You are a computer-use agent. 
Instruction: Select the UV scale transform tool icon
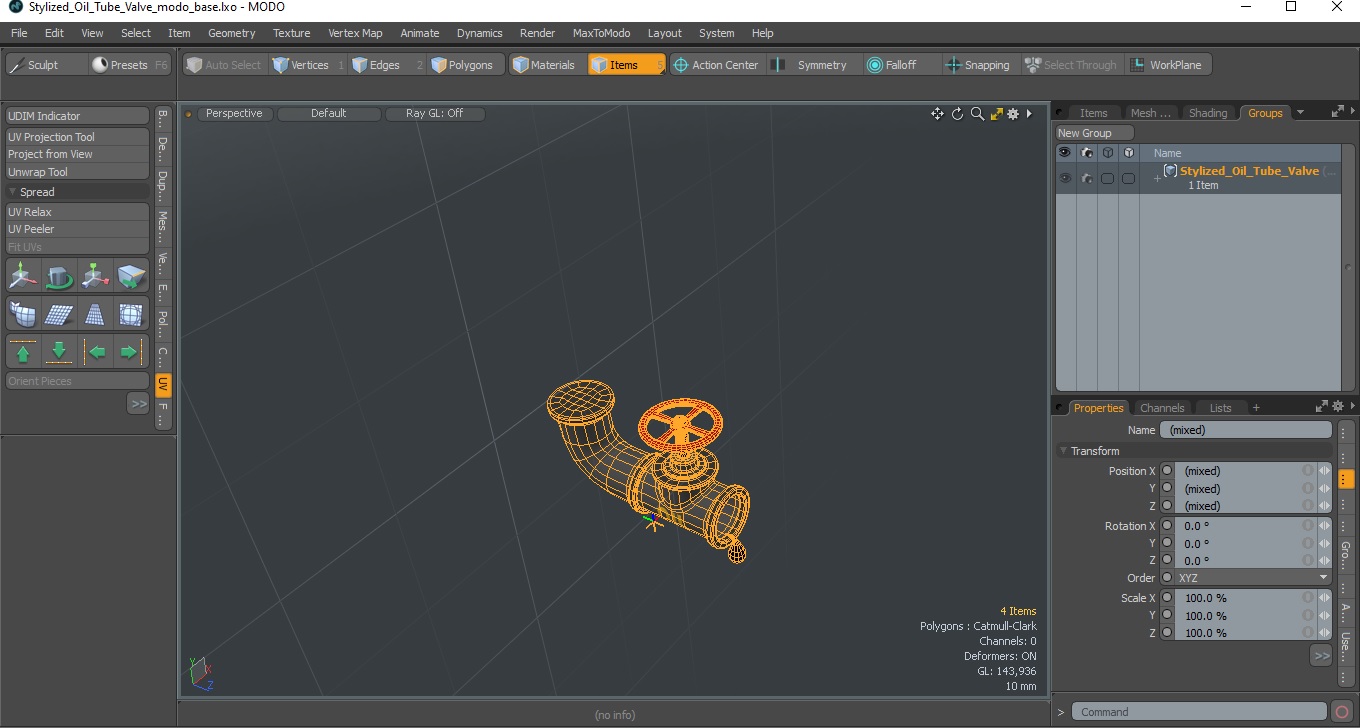point(95,275)
